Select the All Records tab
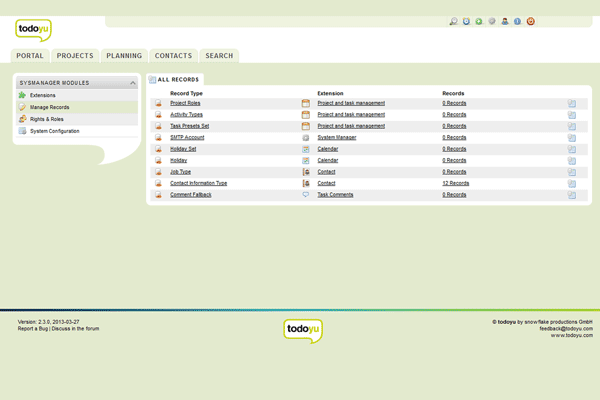600x400 pixels. [x=178, y=79]
